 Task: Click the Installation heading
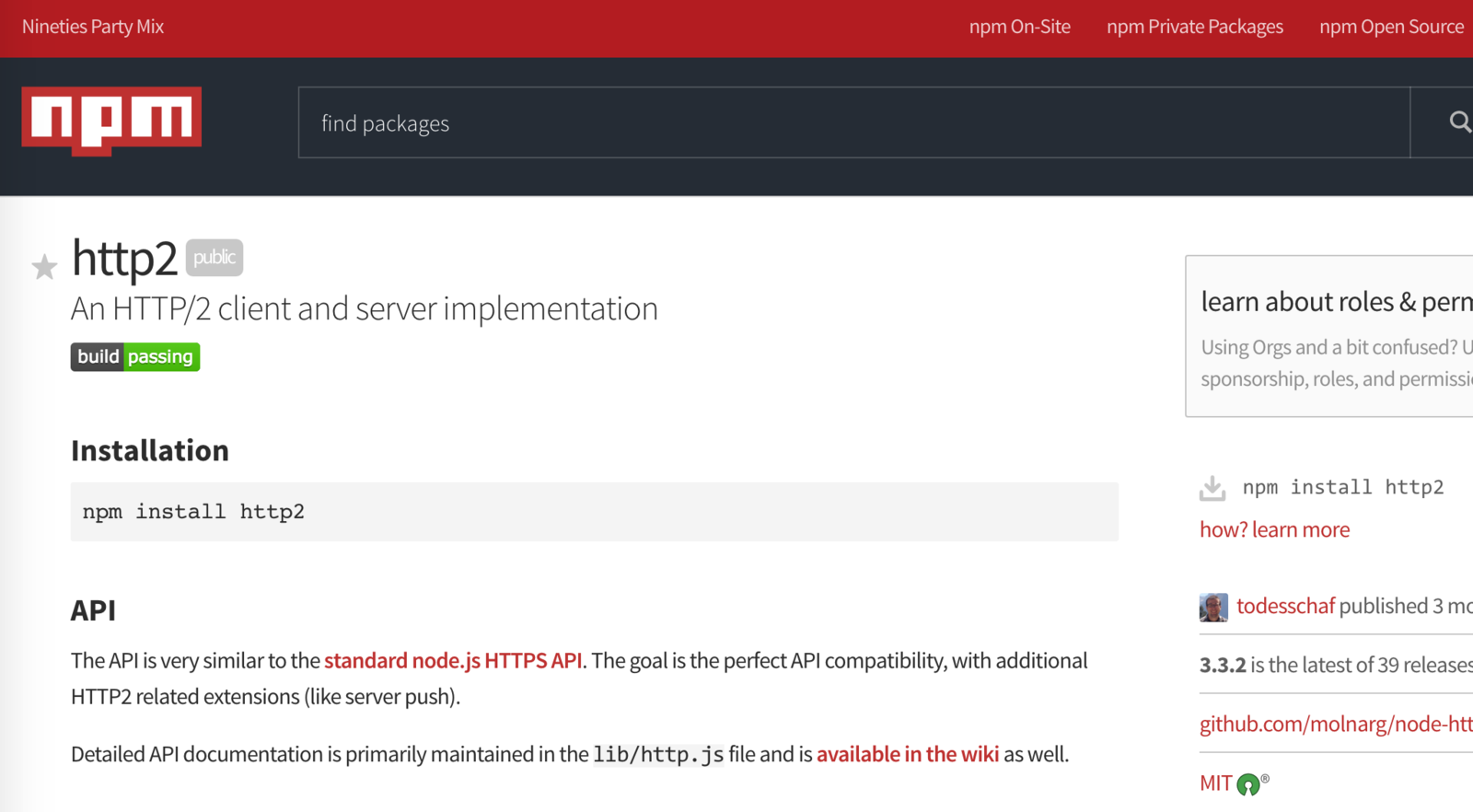point(150,451)
